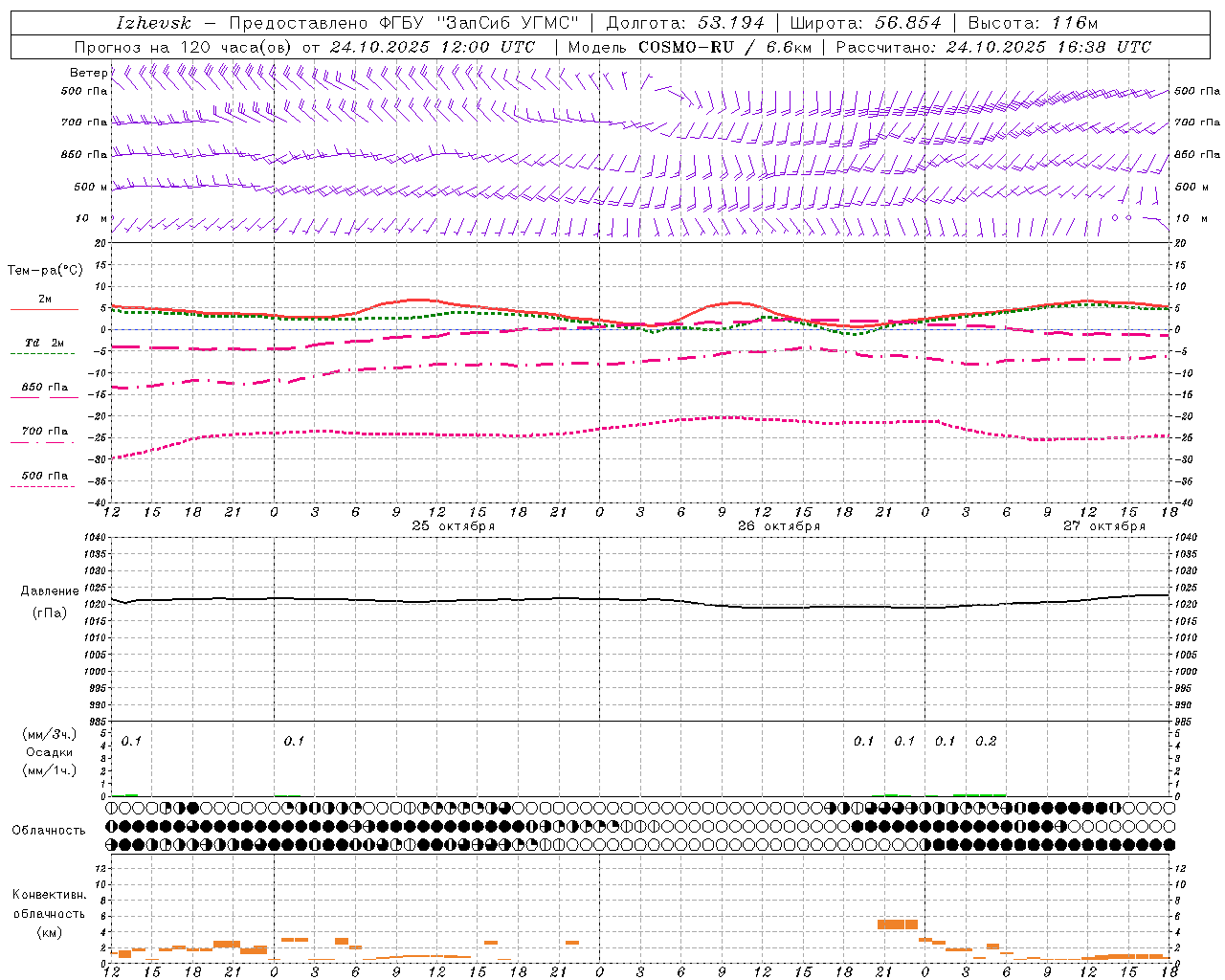The height and width of the screenshot is (980, 1225).
Task: Click the "(км)" unit label of convective panel
Action: (x=49, y=932)
